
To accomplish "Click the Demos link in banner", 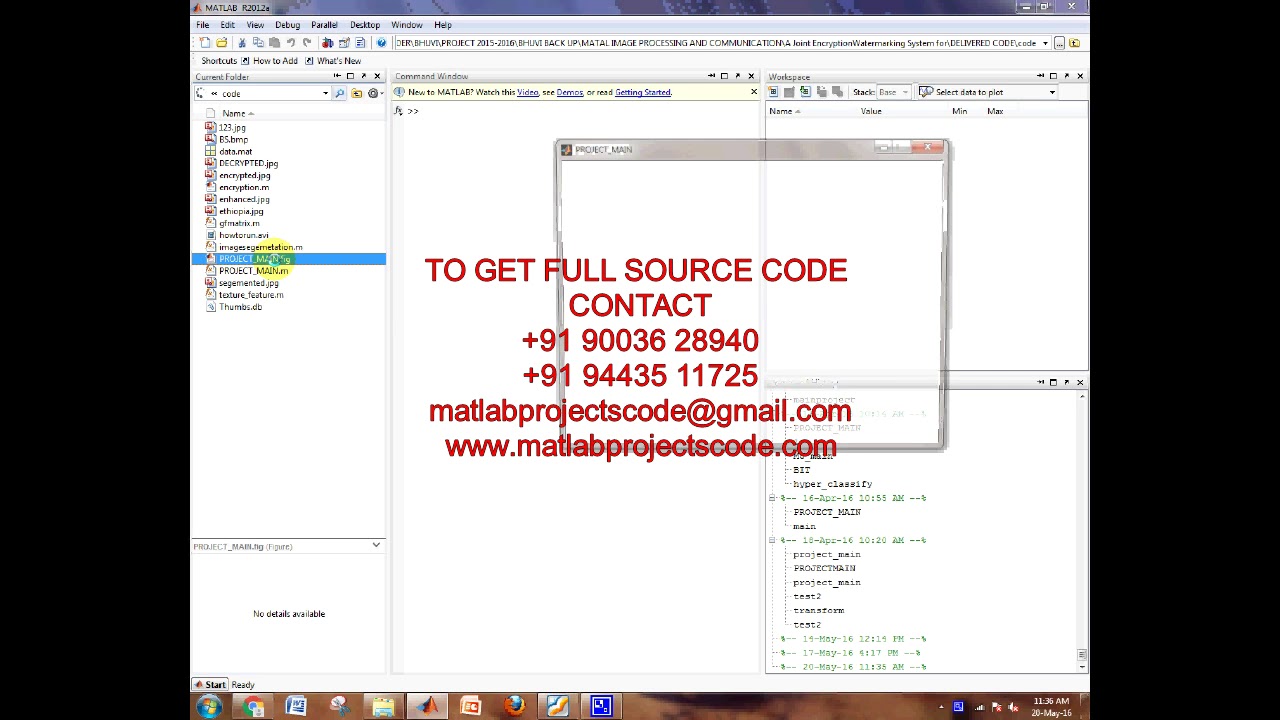I will (x=570, y=92).
